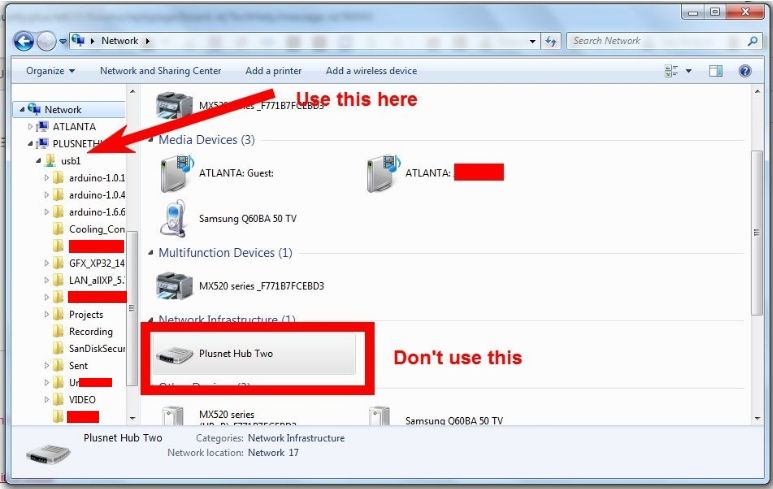Select the usb1 network share folder
Screen dimensions: 773x489
(x=70, y=160)
